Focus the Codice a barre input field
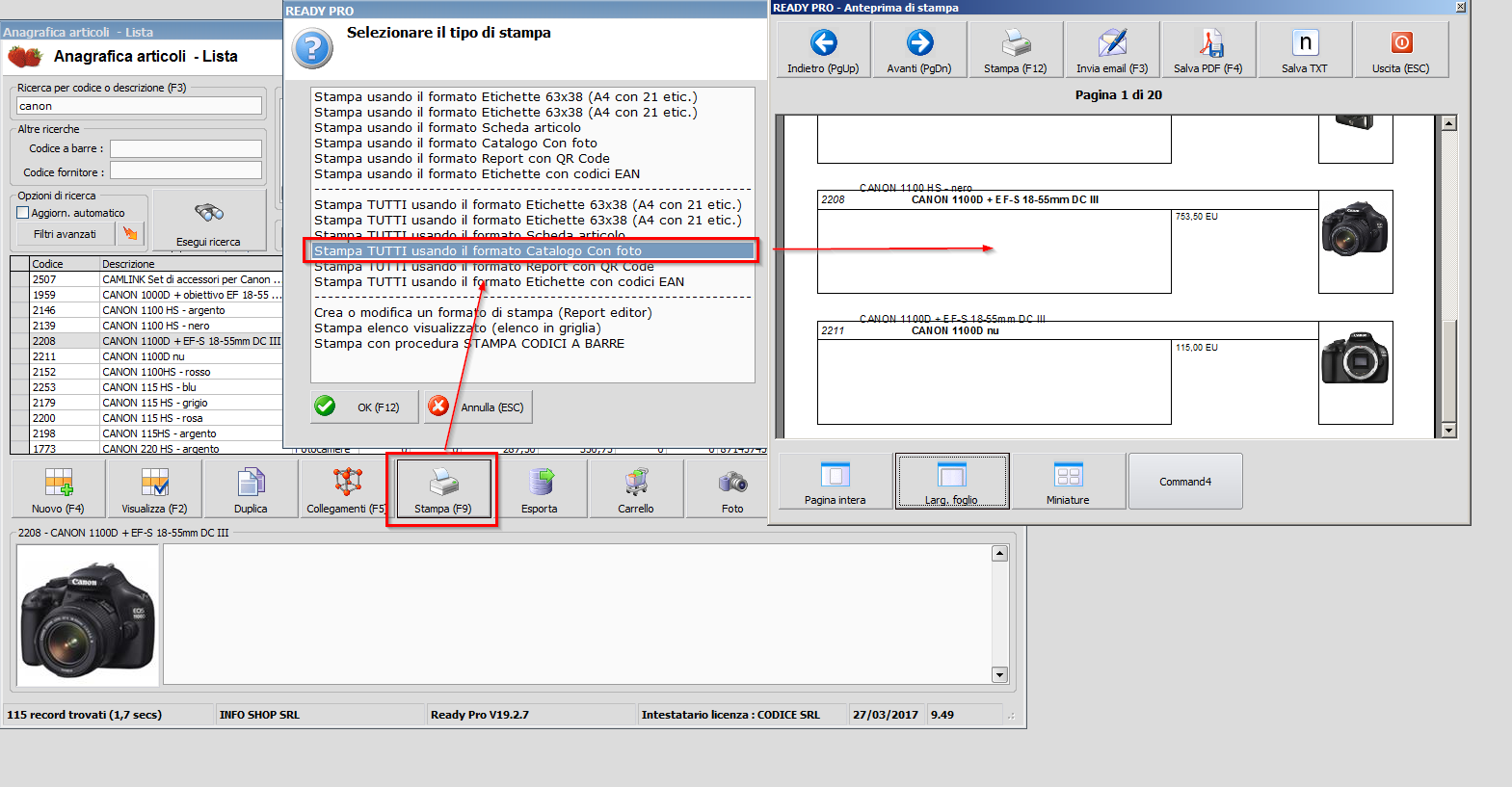The height and width of the screenshot is (787, 1512). pos(186,148)
